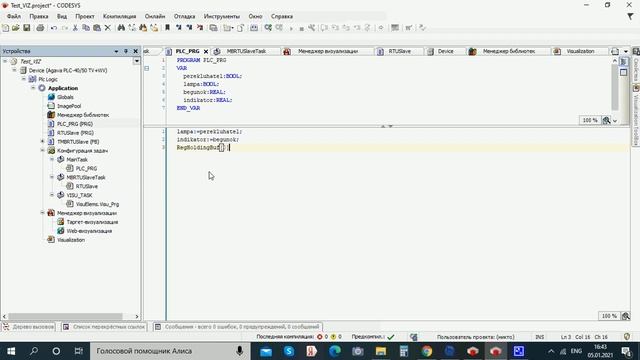Image resolution: width=640 pixels, height=360 pixels.
Task: Click the Delete X toolbar icon
Action: pos(108,28)
